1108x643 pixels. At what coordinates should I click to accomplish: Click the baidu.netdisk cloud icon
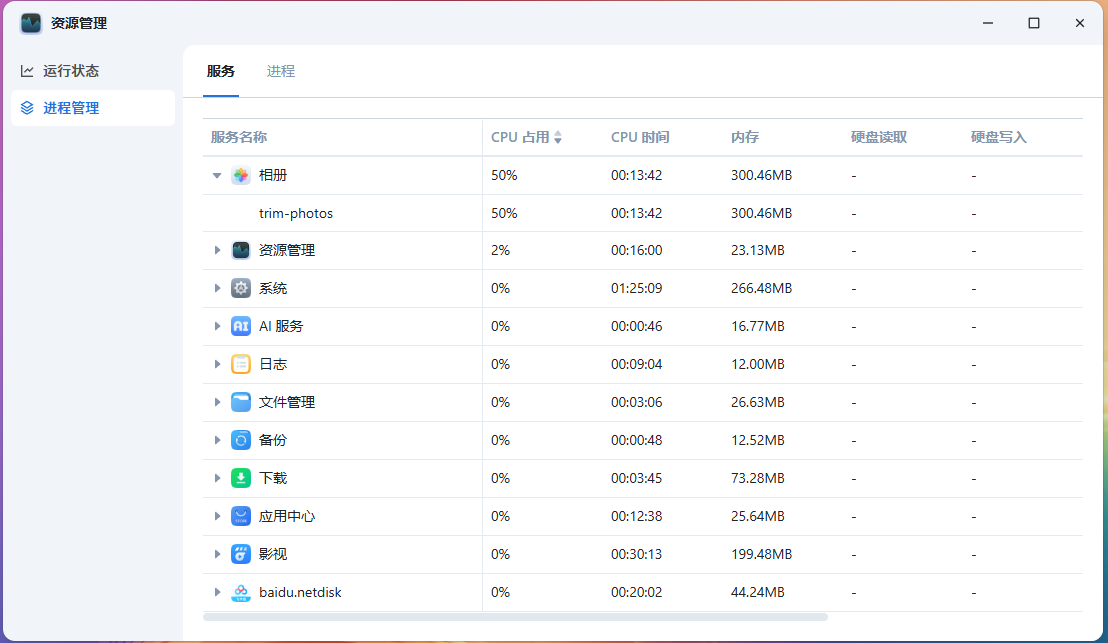[x=241, y=592]
